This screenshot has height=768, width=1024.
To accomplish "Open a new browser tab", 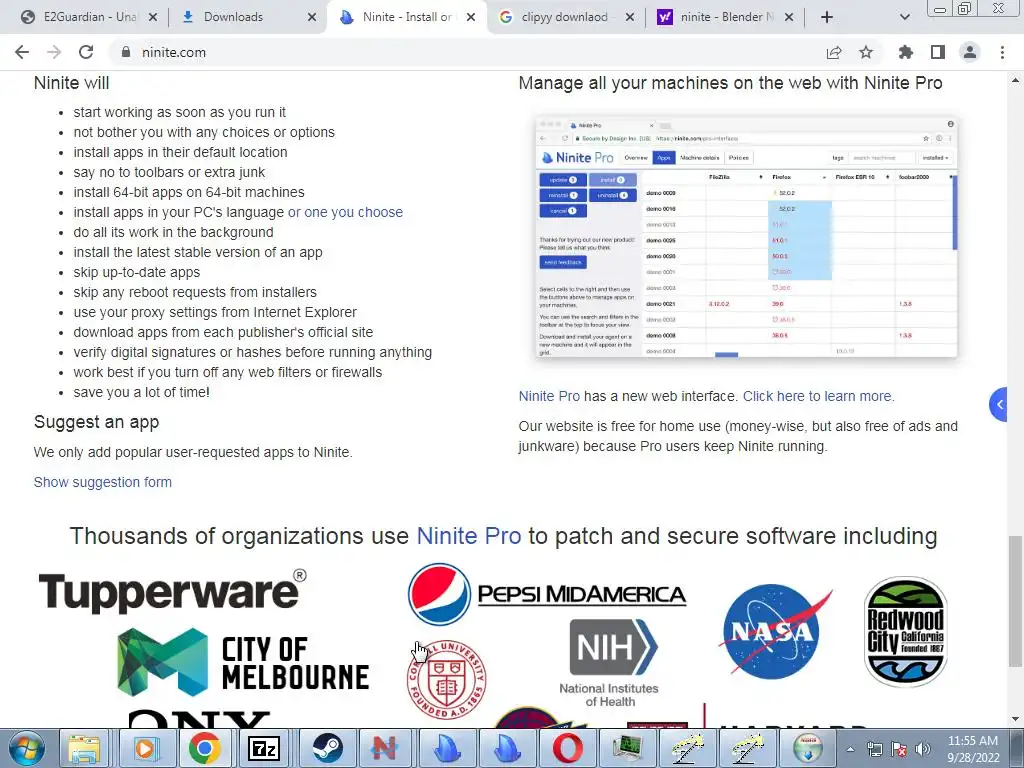I will point(827,17).
